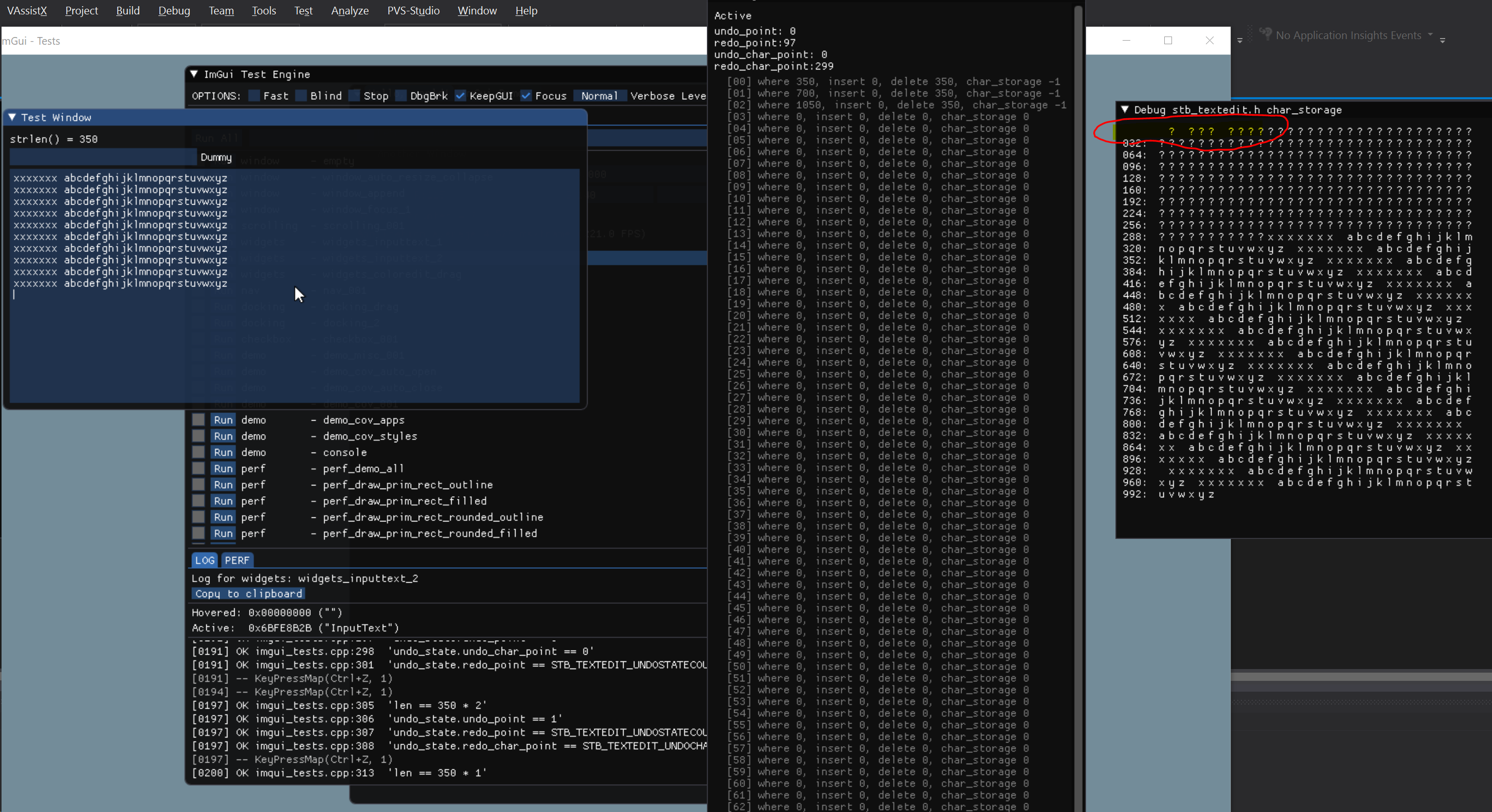Click the Copy to clipboard button
Image resolution: width=1492 pixels, height=812 pixels.
coord(248,594)
